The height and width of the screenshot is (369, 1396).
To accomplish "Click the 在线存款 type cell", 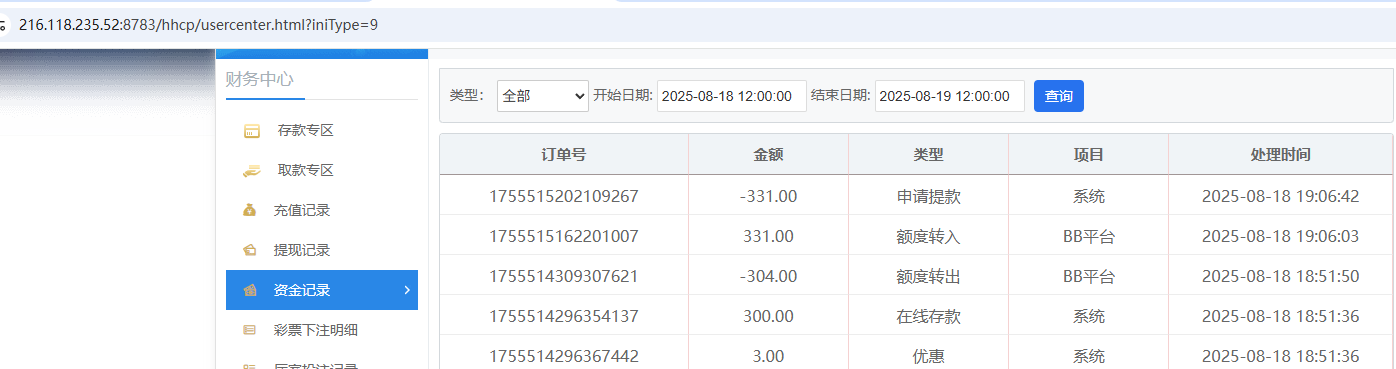I will pyautogui.click(x=928, y=316).
